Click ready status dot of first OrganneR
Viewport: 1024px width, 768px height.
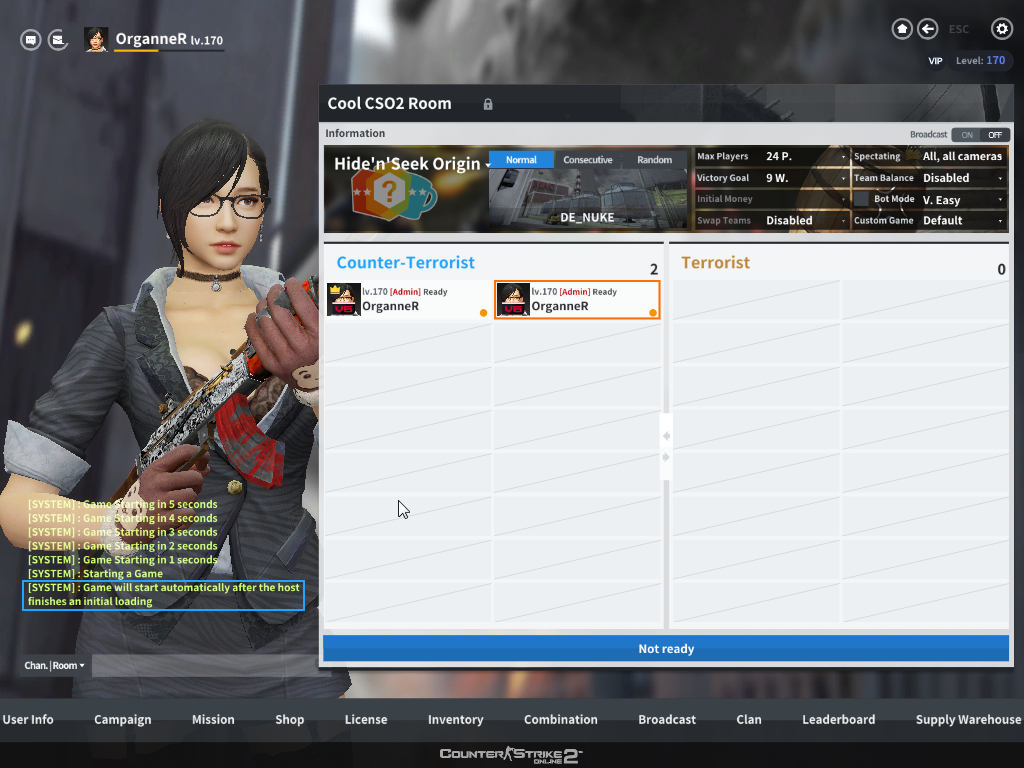coord(483,313)
